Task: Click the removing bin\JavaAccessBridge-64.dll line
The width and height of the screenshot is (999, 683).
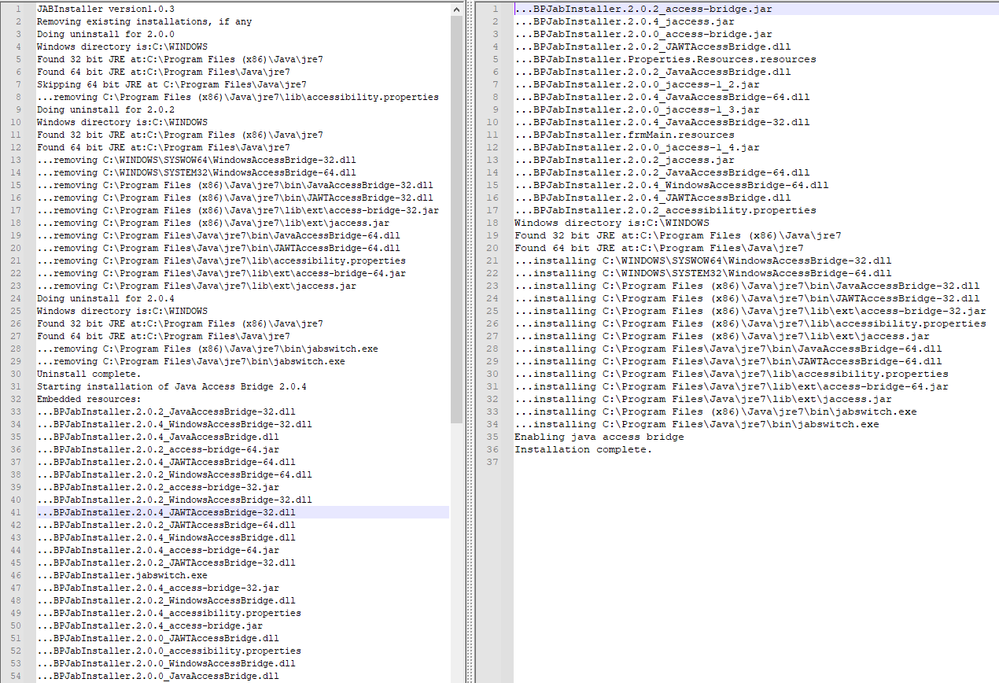Action: (219, 236)
